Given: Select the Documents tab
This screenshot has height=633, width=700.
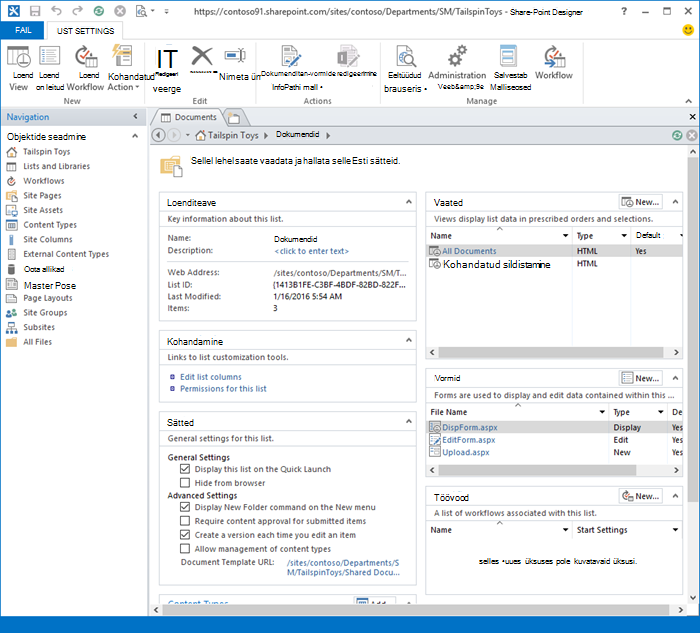Looking at the screenshot, I should [189, 117].
